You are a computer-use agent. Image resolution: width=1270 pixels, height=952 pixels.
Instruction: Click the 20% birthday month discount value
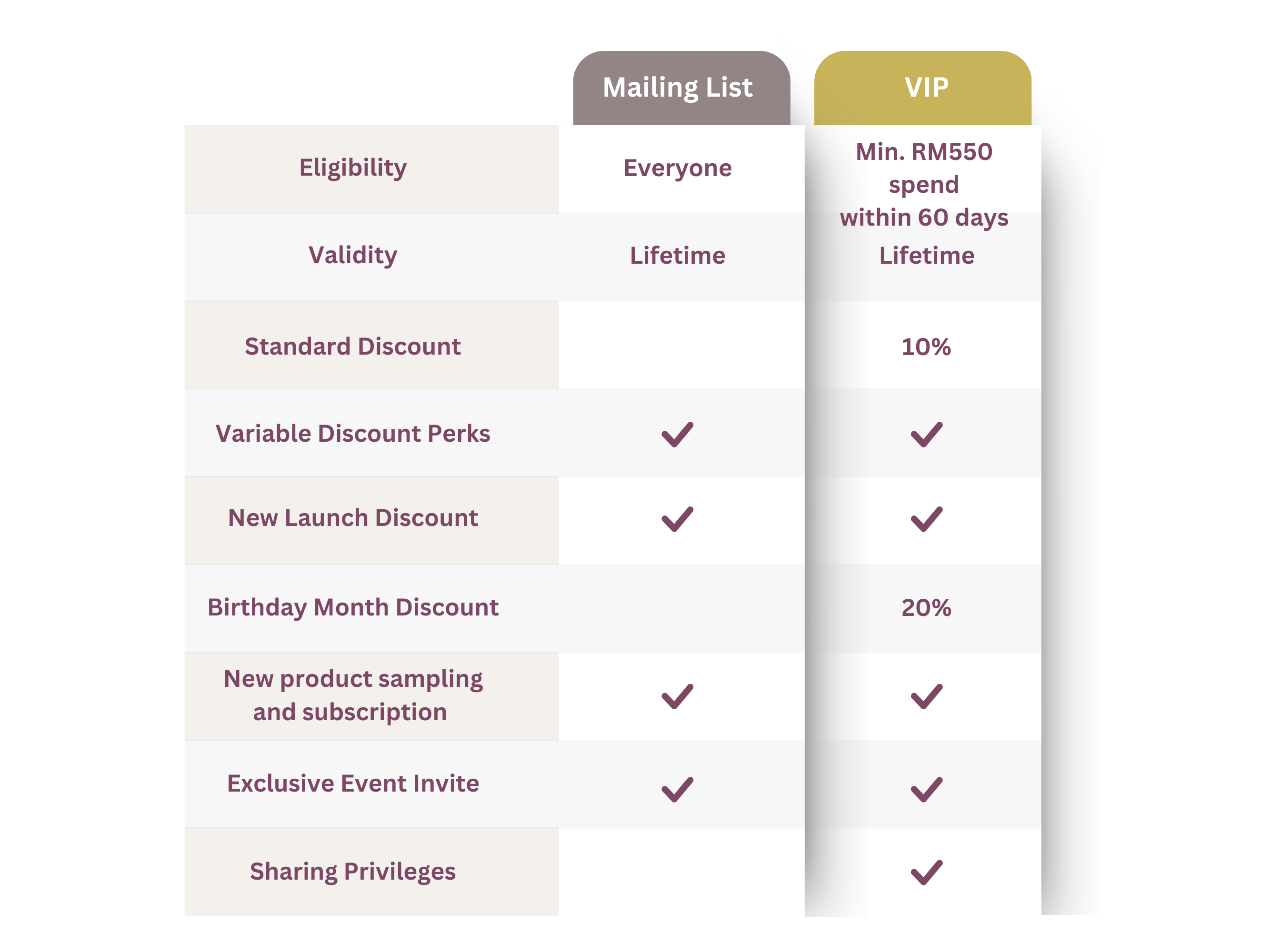[x=926, y=608]
